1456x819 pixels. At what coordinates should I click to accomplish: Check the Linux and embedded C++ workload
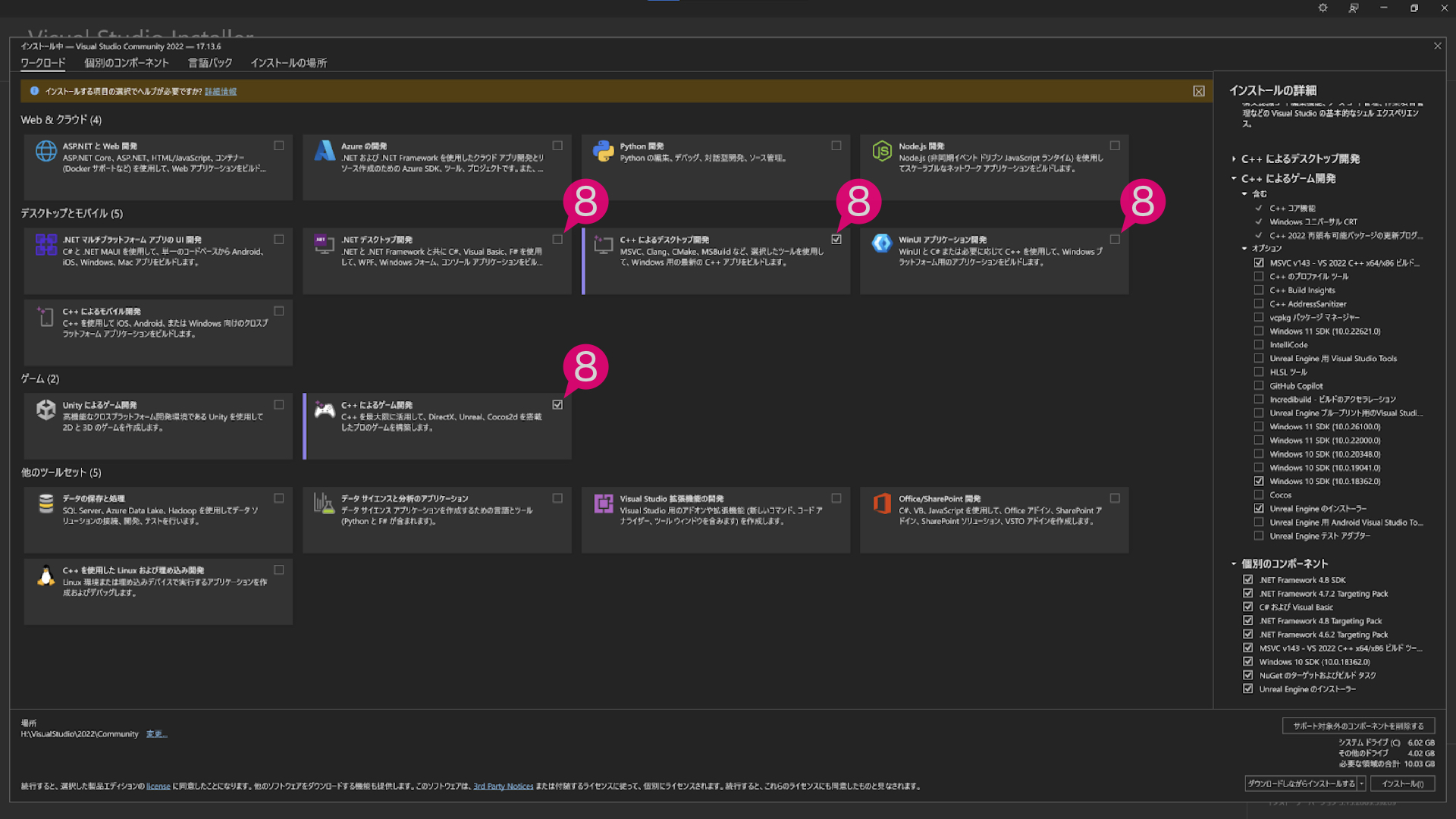(279, 570)
